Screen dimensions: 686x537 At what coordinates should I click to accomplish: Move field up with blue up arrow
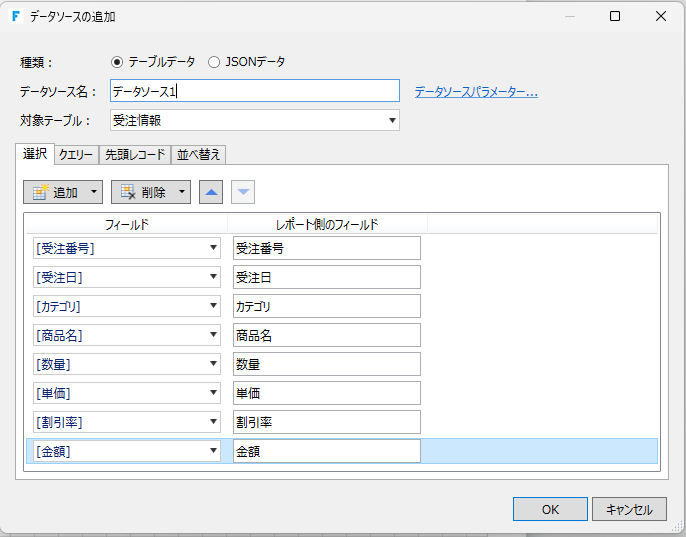tap(210, 192)
